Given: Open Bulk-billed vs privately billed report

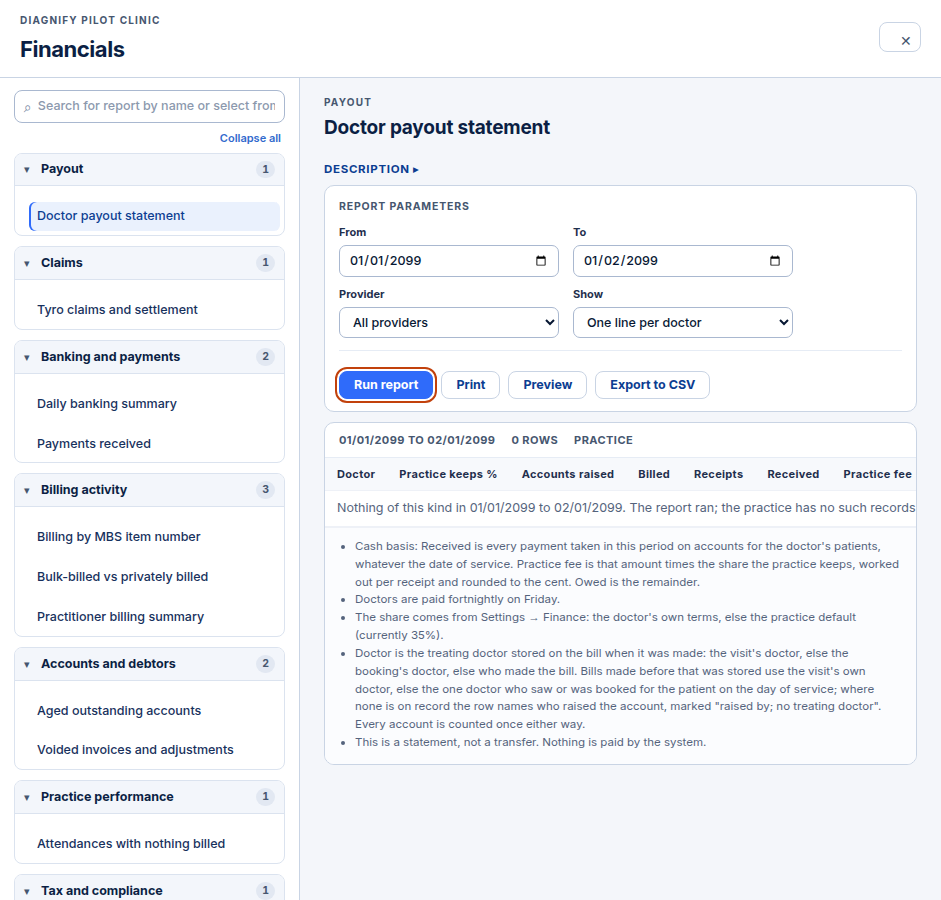Looking at the screenshot, I should point(154,577).
